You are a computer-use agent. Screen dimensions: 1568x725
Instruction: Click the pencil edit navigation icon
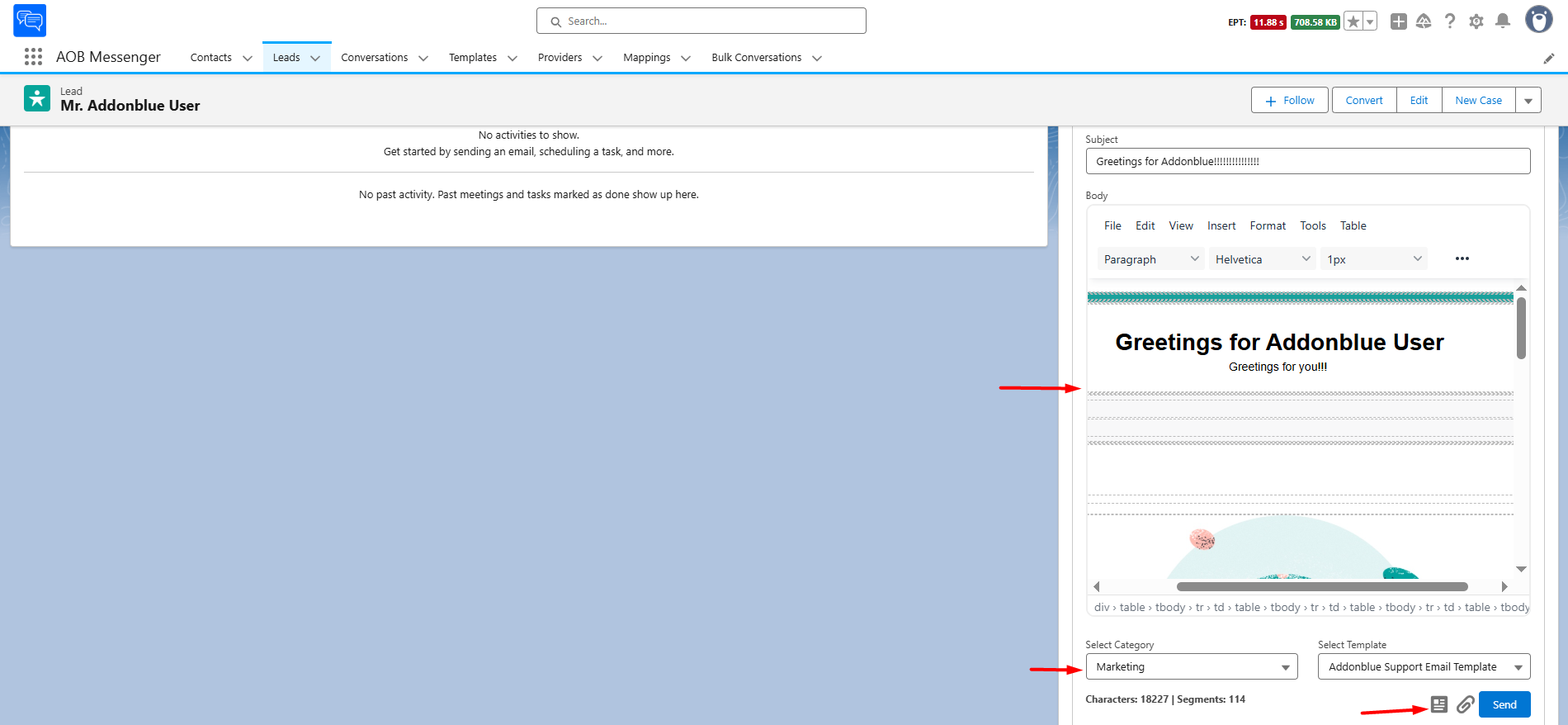tap(1549, 58)
